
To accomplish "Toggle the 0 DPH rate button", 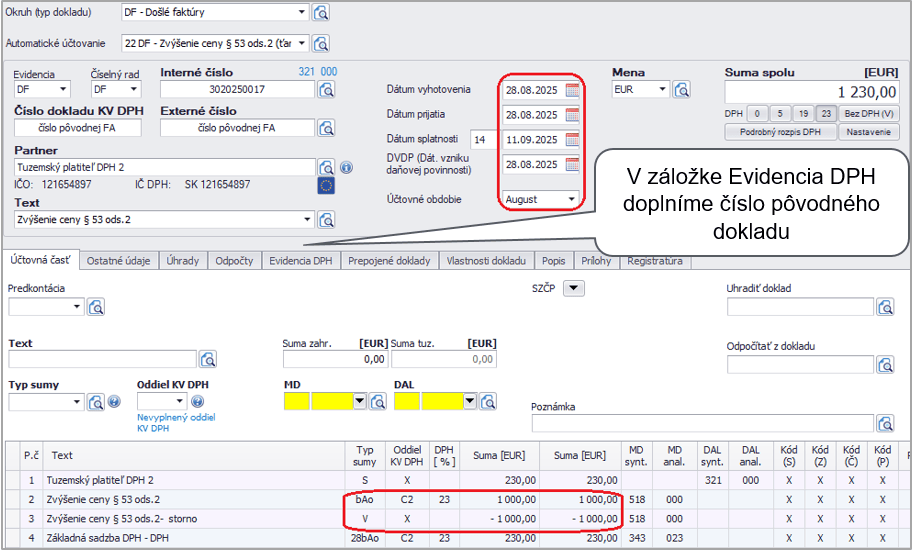I will click(758, 113).
